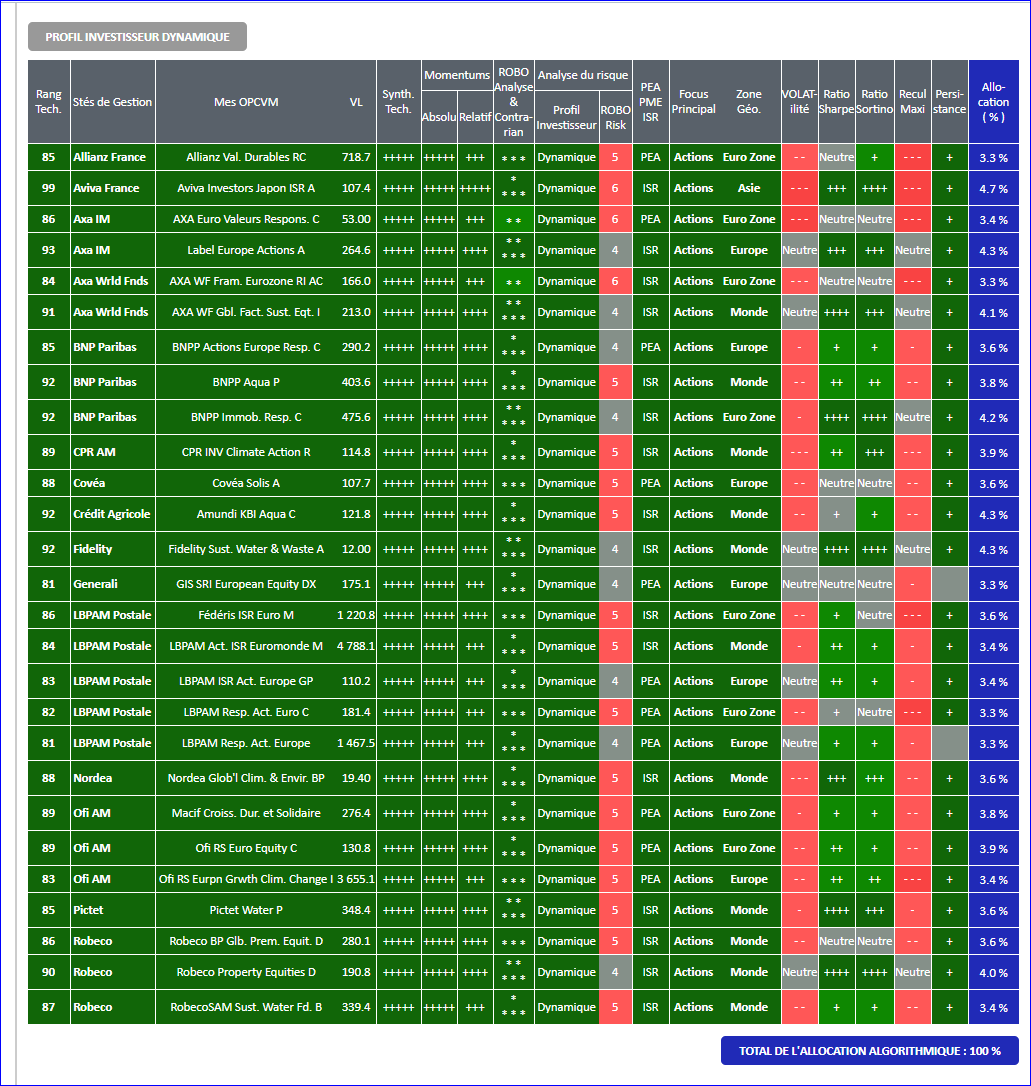Click the Crédit Agricole manager name
The width and height of the screenshot is (1031, 1086).
[x=111, y=514]
